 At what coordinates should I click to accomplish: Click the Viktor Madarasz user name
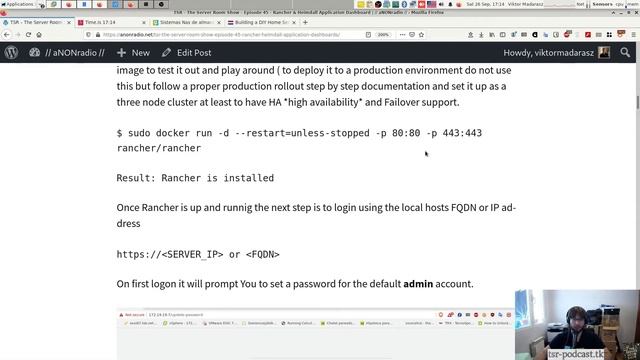point(526,4)
